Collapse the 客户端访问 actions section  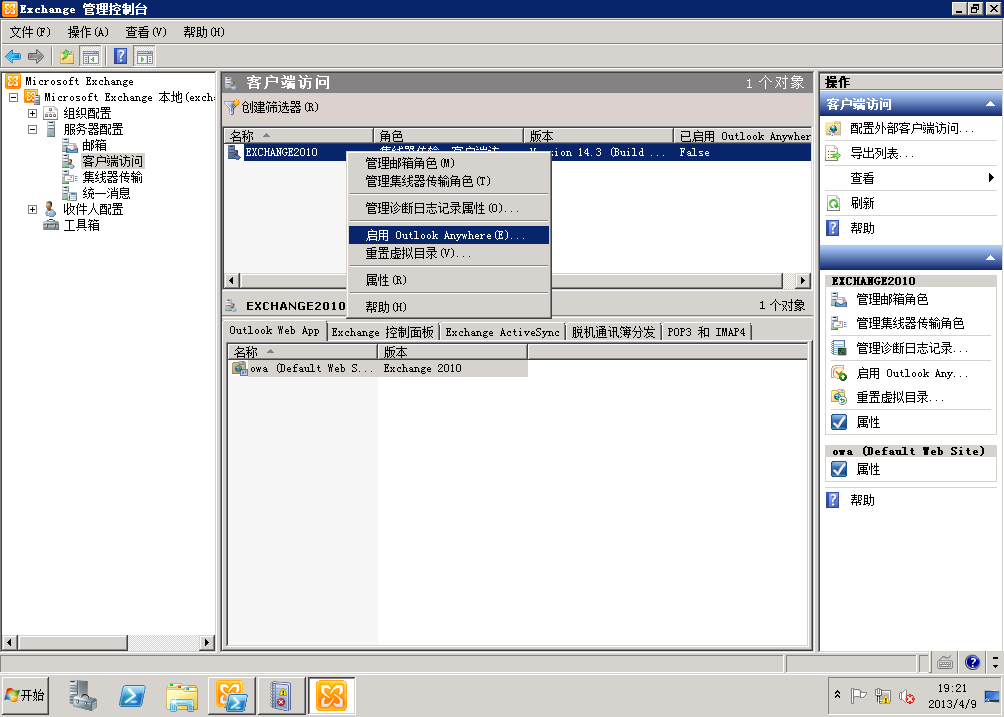pos(990,104)
